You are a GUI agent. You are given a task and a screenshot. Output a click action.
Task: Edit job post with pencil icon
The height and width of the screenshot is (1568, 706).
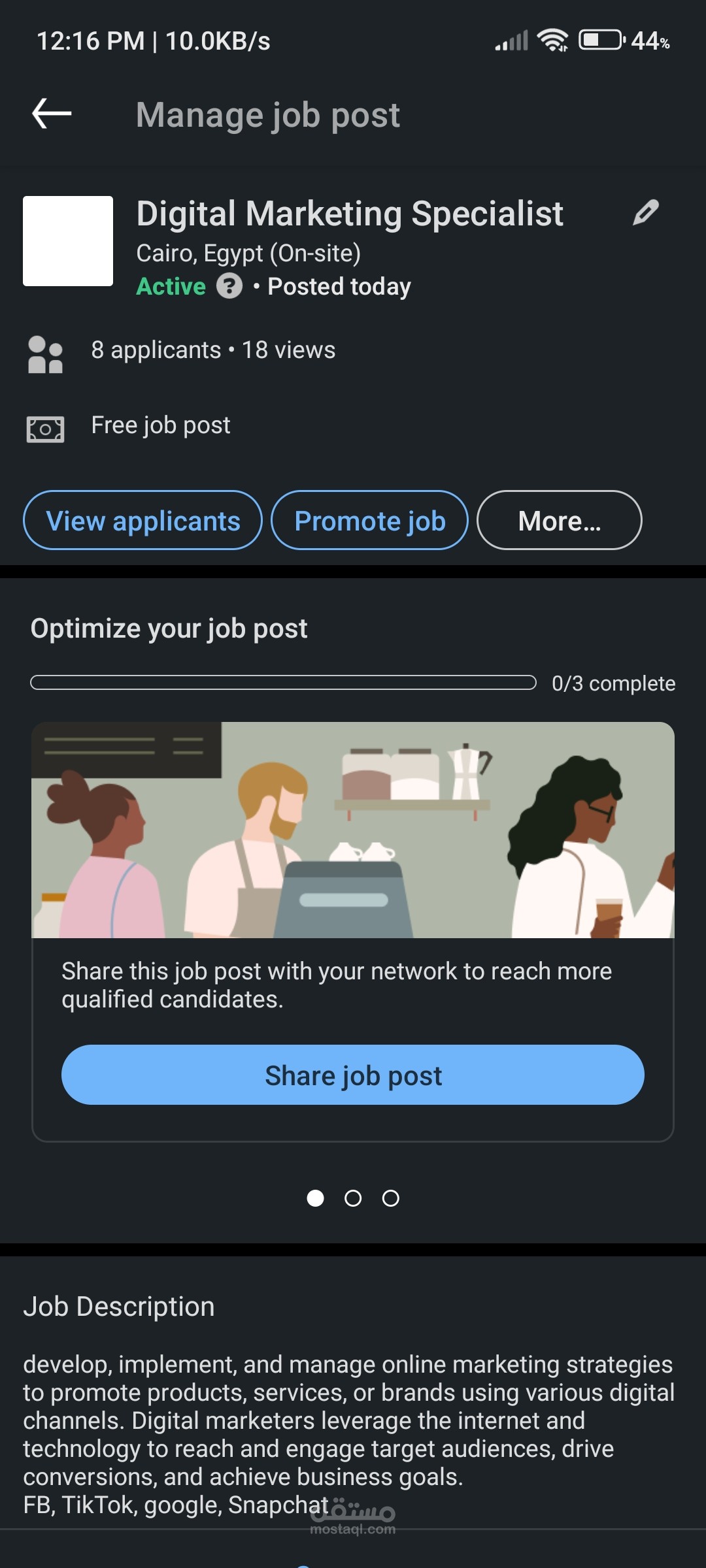645,213
